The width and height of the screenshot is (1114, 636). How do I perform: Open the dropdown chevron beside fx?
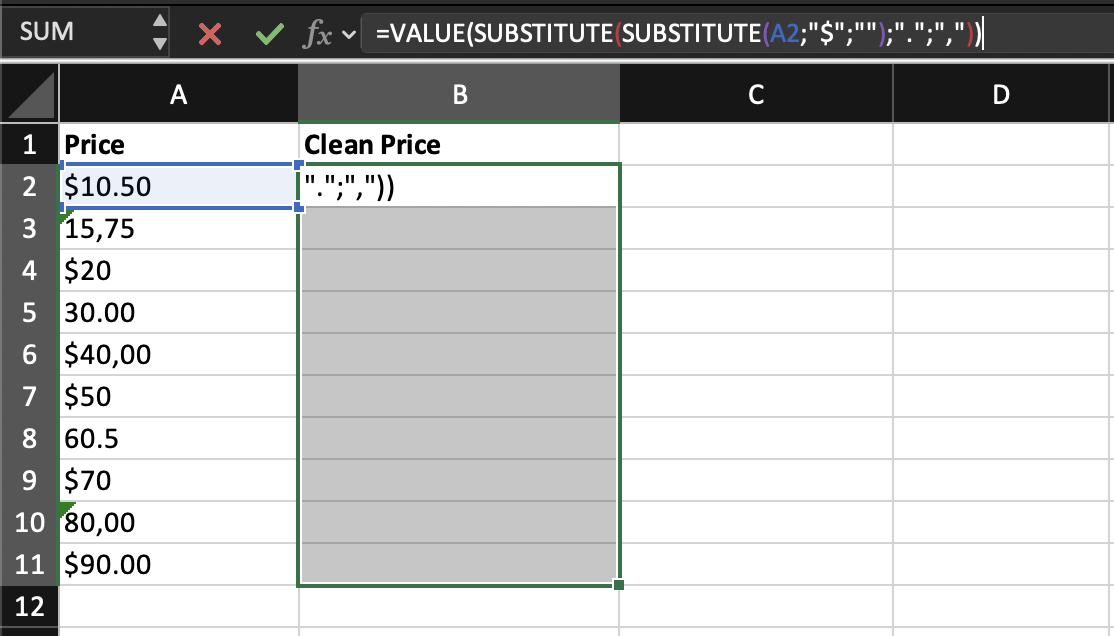(x=349, y=35)
